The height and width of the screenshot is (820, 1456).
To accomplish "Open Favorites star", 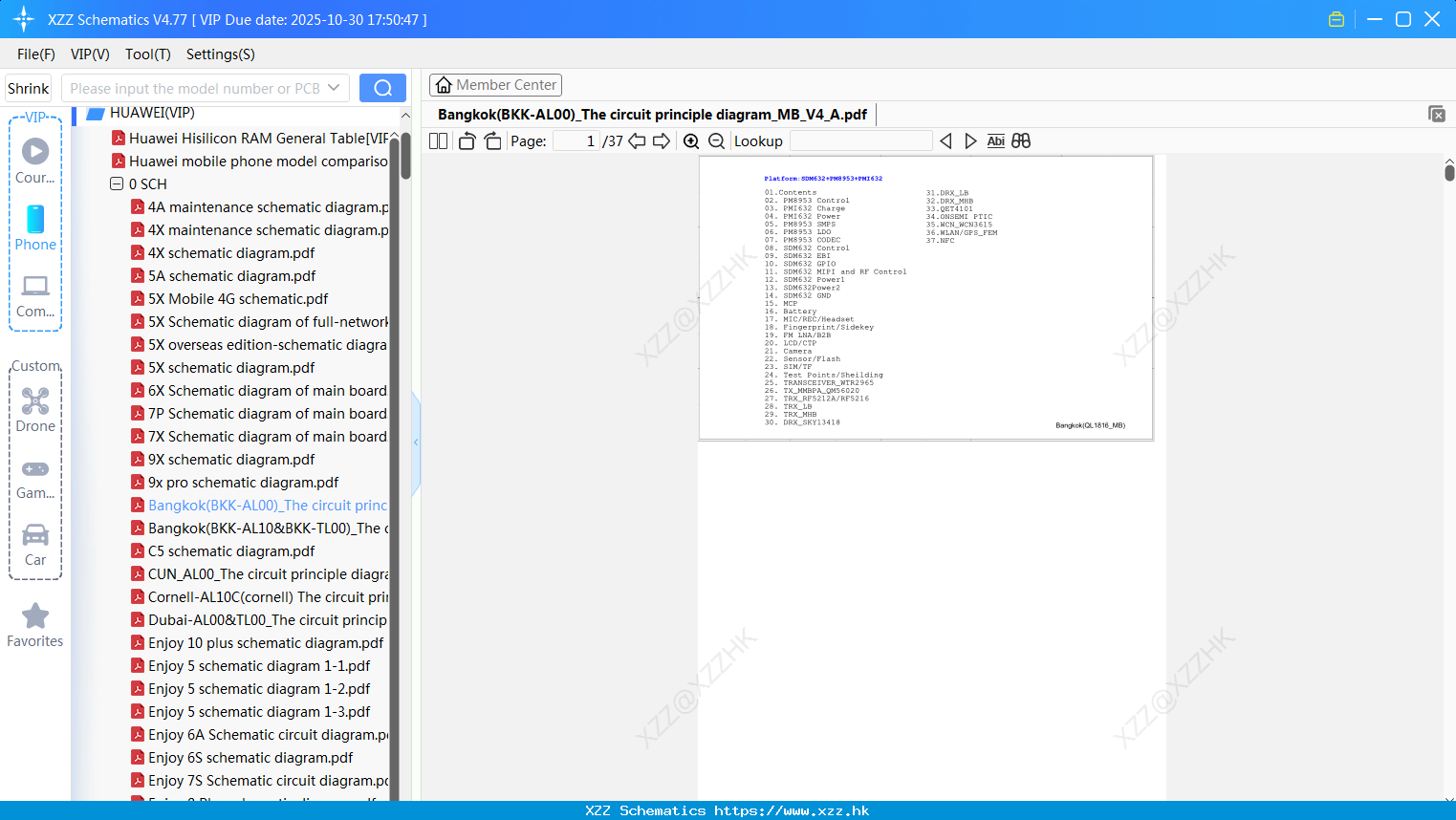I will tap(35, 626).
